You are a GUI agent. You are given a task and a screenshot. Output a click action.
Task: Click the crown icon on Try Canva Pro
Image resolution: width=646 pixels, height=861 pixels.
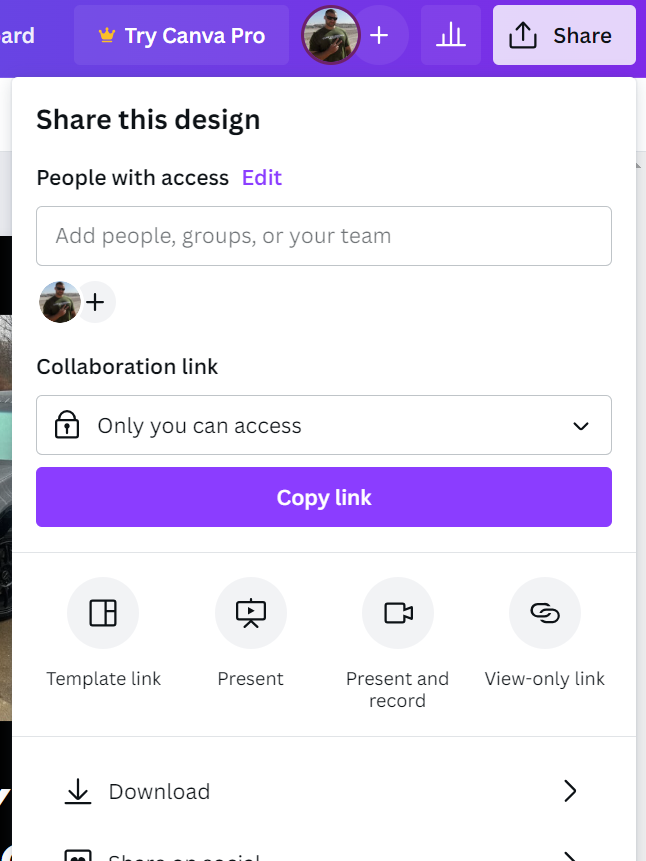coord(107,36)
